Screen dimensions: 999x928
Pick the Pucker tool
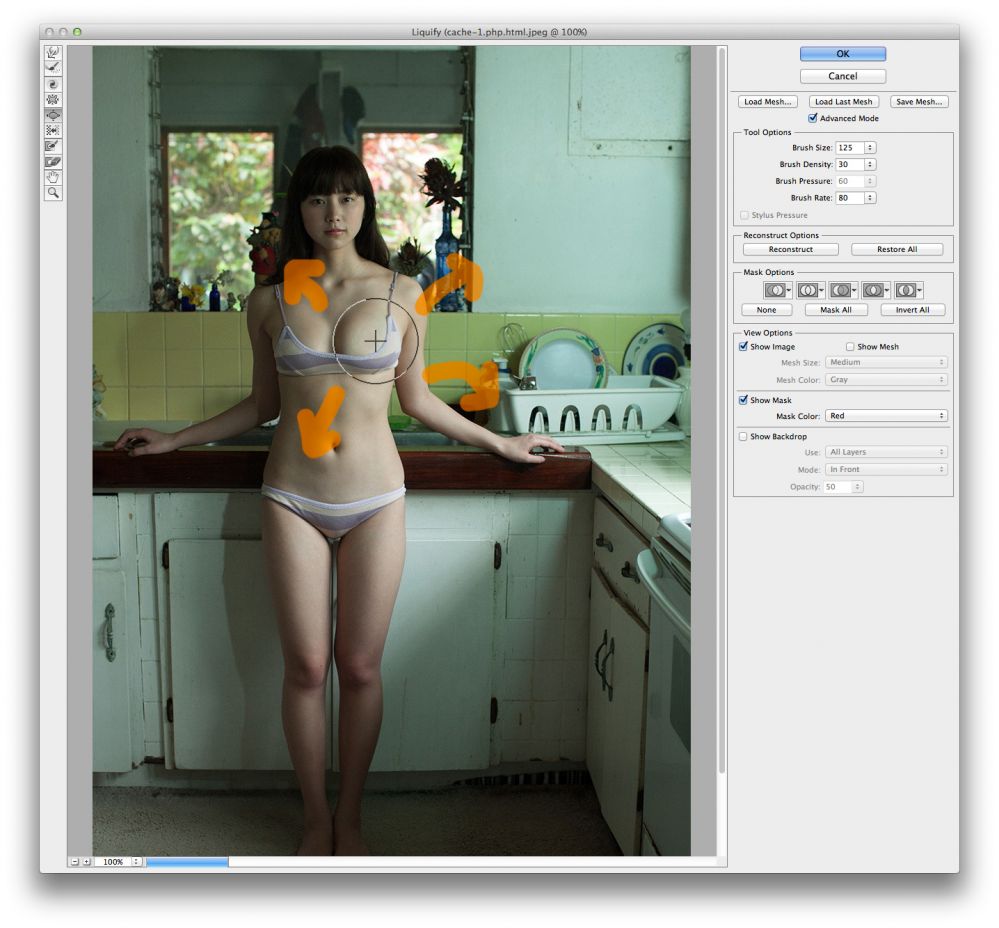point(53,100)
